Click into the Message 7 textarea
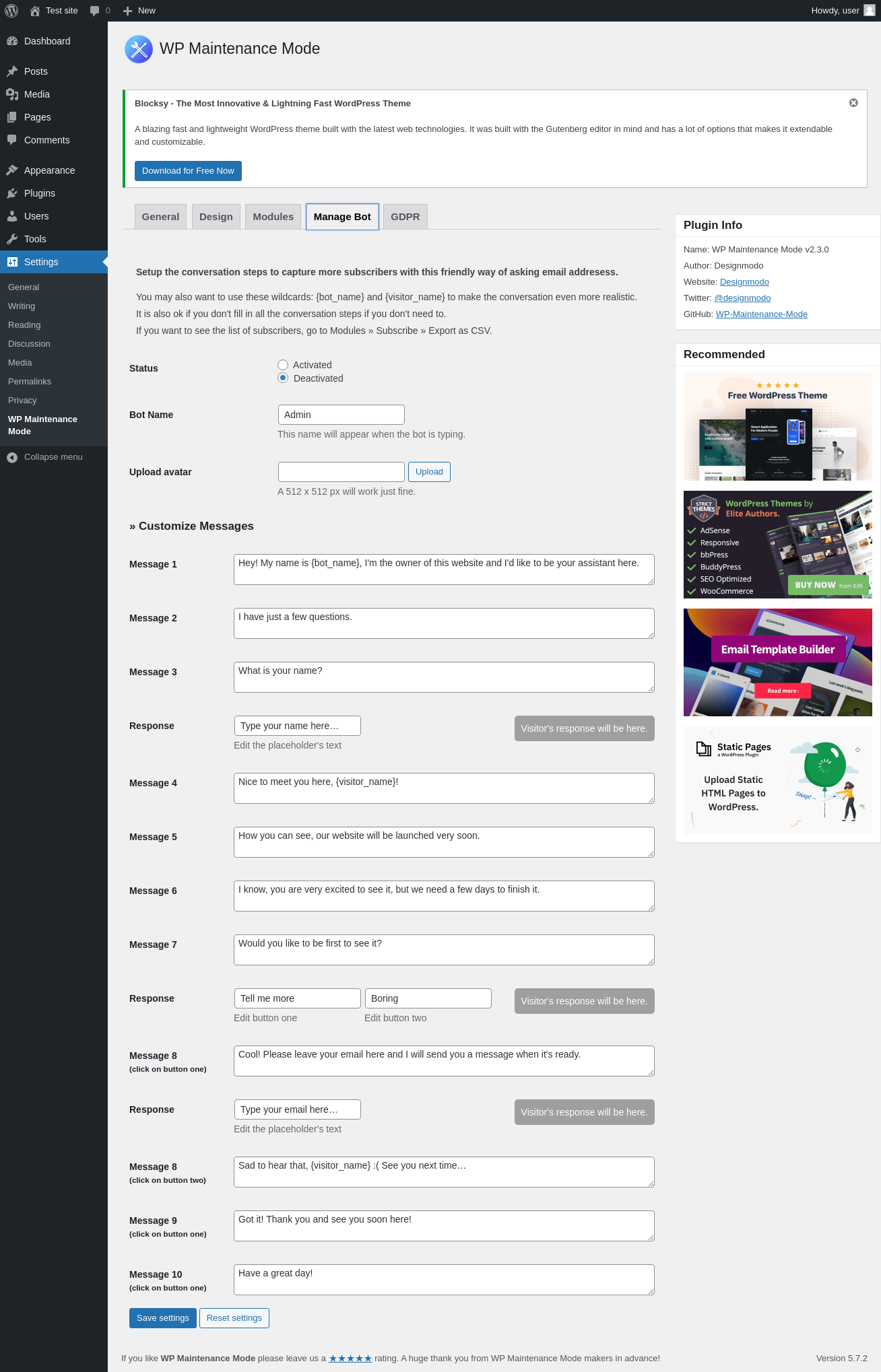This screenshot has height=1372, width=881. pyautogui.click(x=444, y=950)
